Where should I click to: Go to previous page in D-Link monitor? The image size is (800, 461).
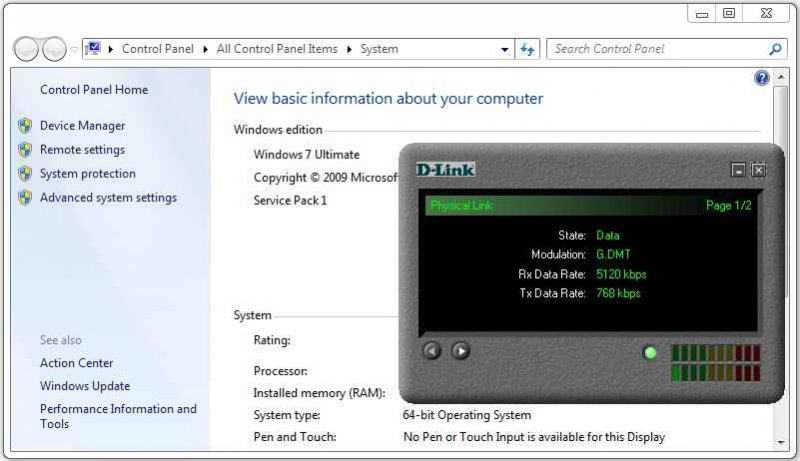432,351
